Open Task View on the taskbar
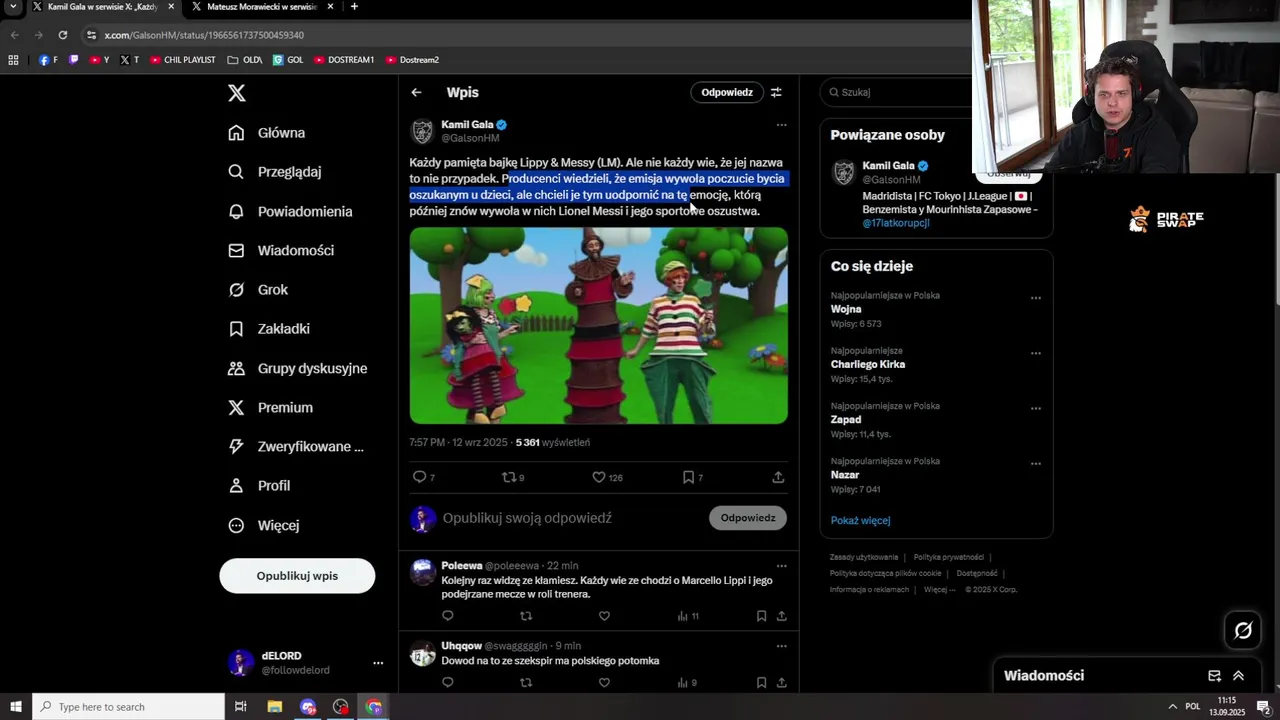Image resolution: width=1280 pixels, height=720 pixels. 240,707
